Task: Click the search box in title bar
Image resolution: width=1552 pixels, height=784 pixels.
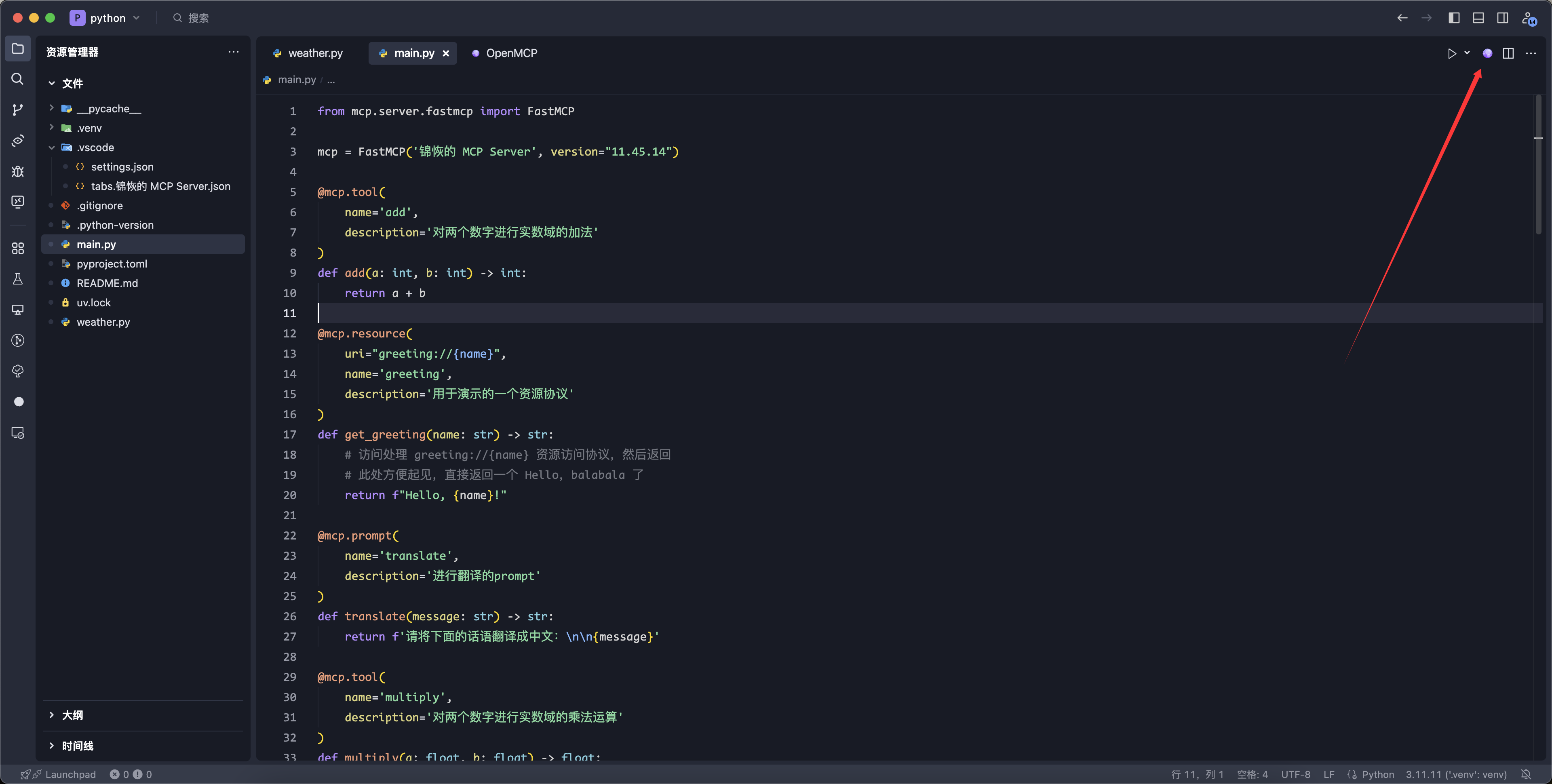Action: point(198,18)
